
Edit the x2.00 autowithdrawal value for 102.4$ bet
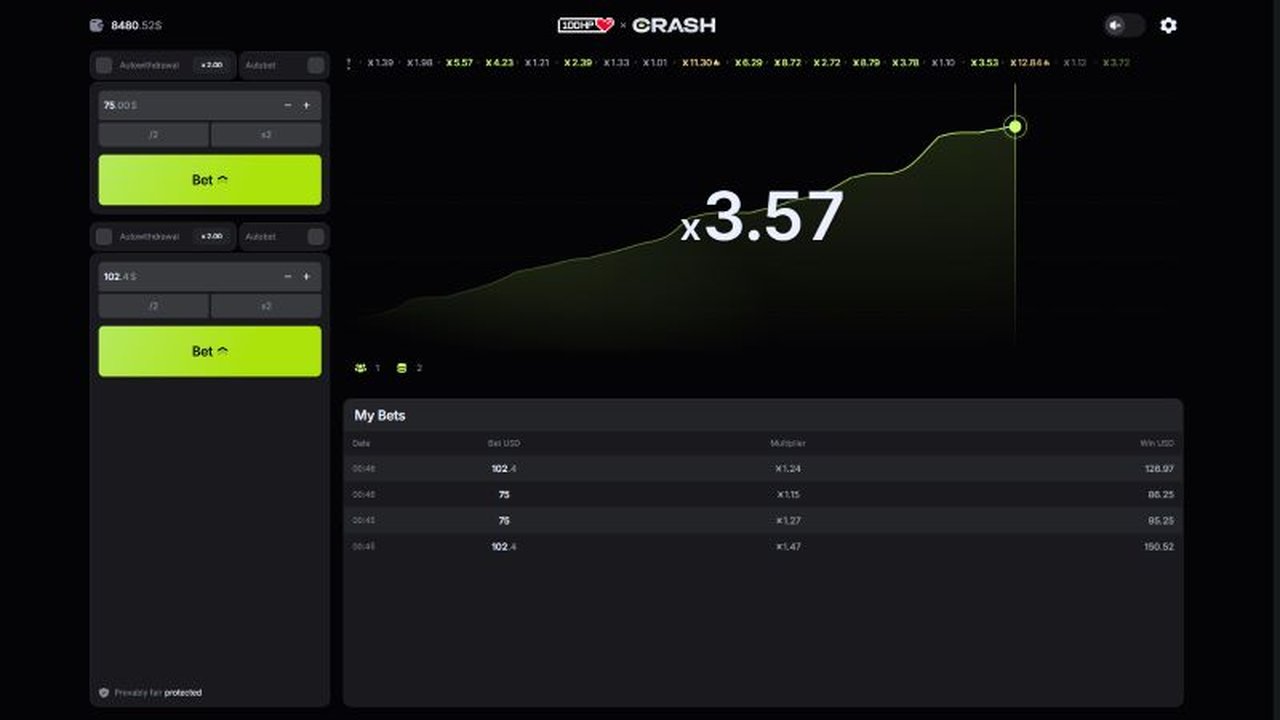click(211, 237)
